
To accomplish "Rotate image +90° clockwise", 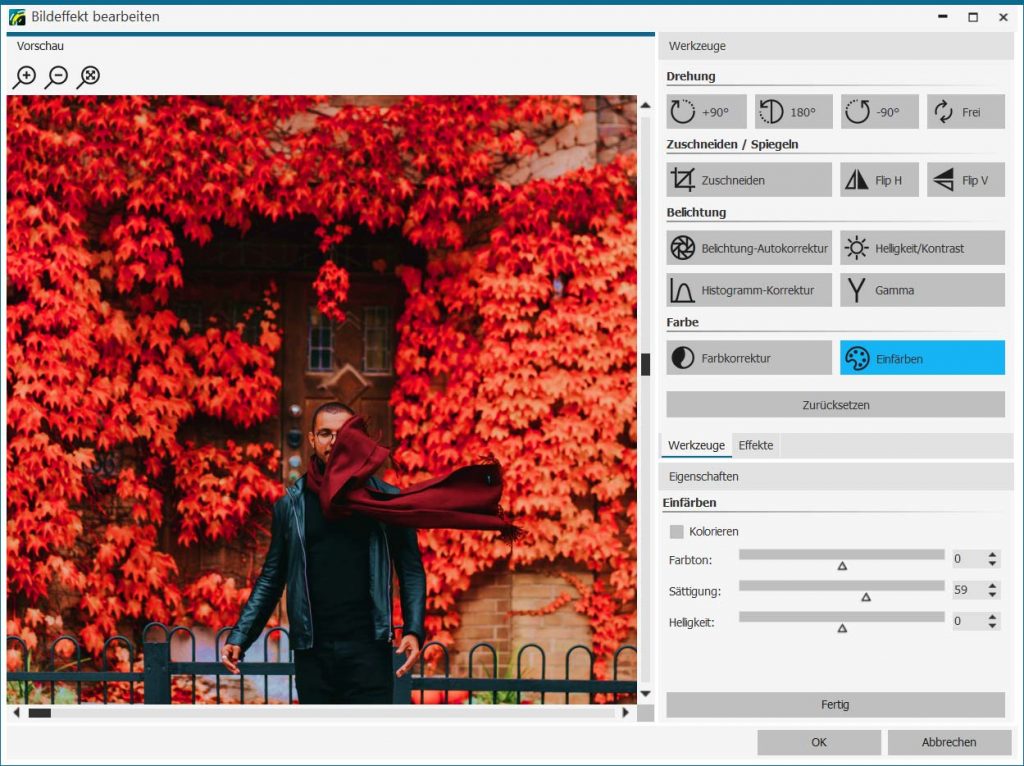I will coord(706,112).
